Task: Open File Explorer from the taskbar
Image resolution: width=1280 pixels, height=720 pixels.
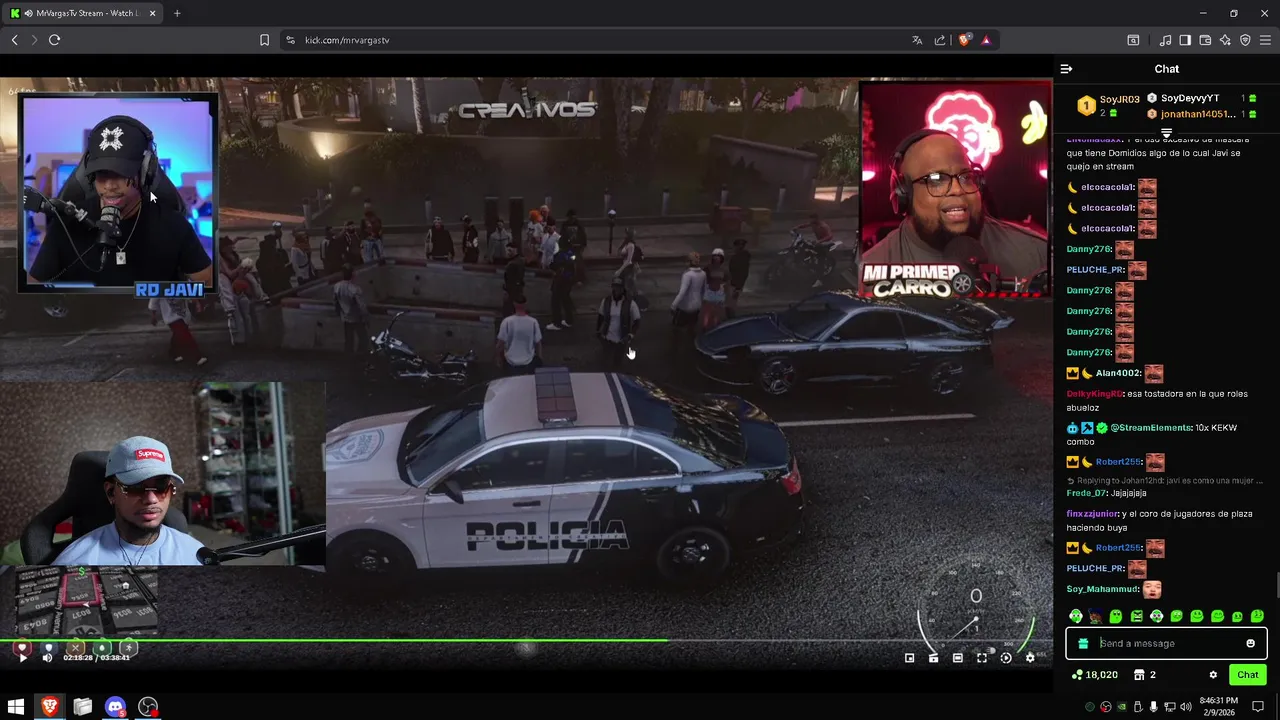Action: (82, 707)
